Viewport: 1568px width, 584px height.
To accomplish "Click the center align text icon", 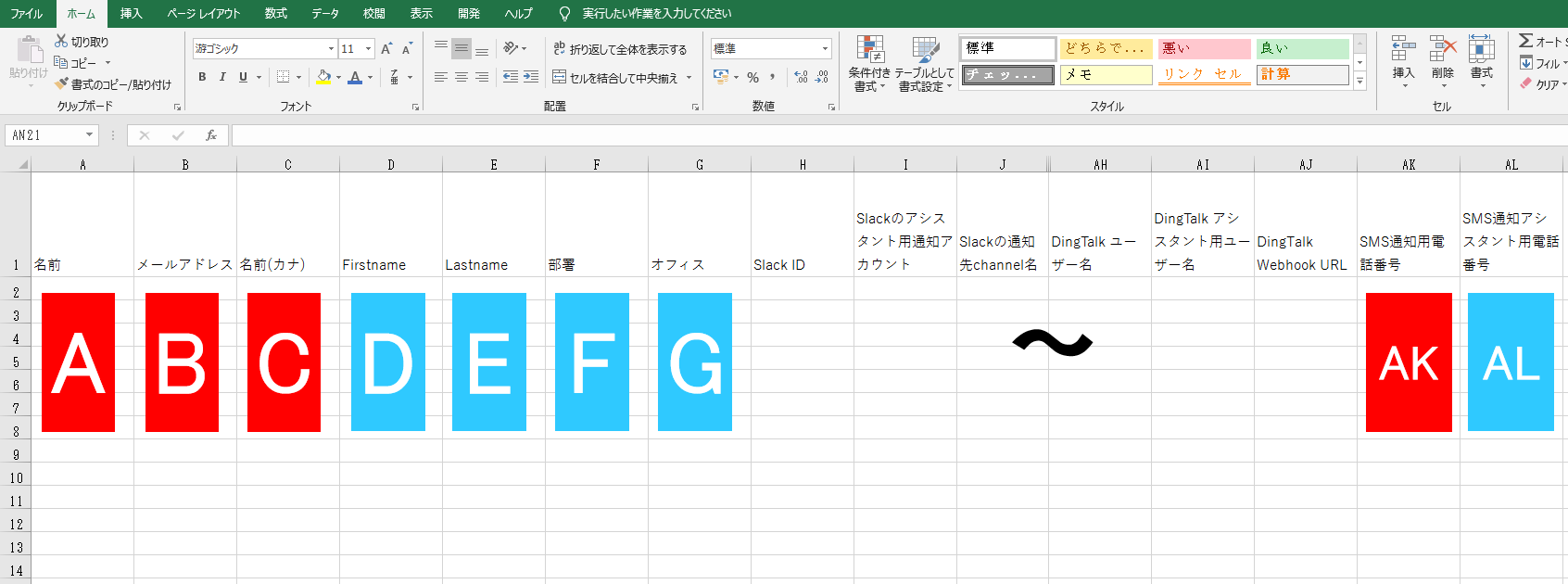I will pyautogui.click(x=462, y=77).
